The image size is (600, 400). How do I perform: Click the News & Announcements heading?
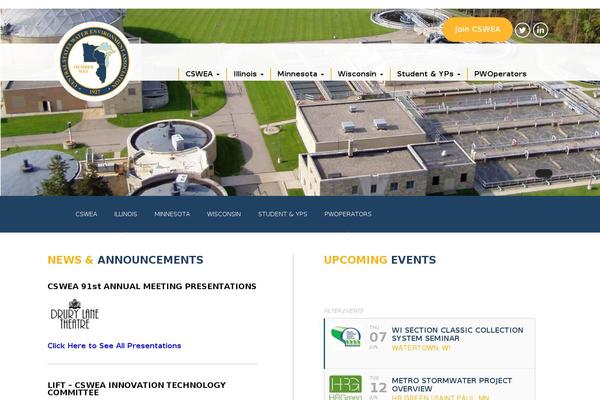coord(125,260)
